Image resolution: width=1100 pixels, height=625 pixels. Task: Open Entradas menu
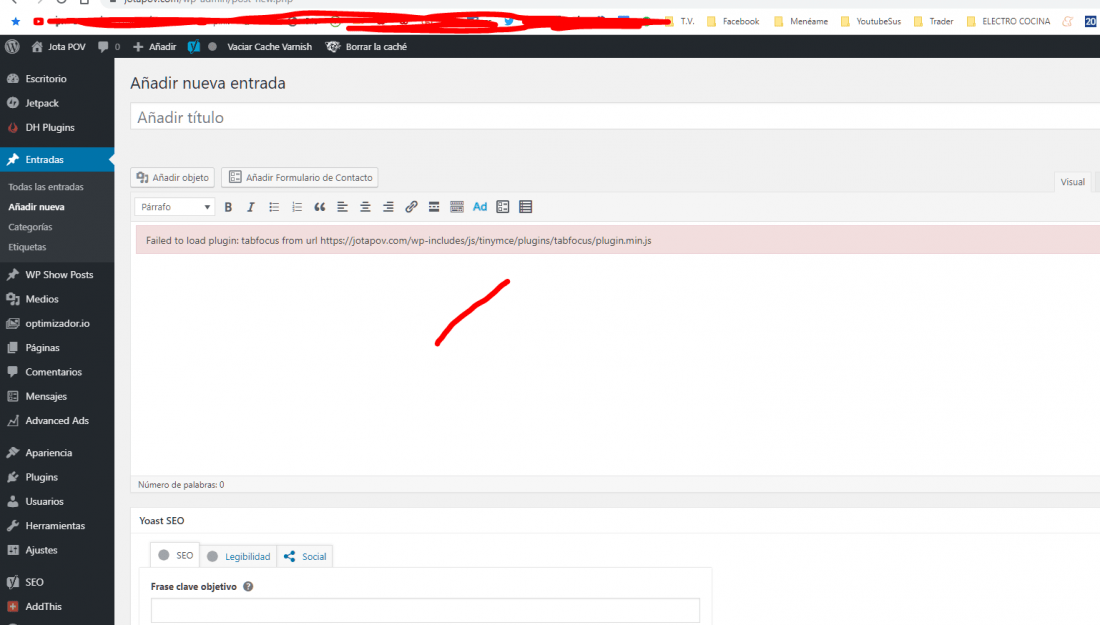coord(57,160)
